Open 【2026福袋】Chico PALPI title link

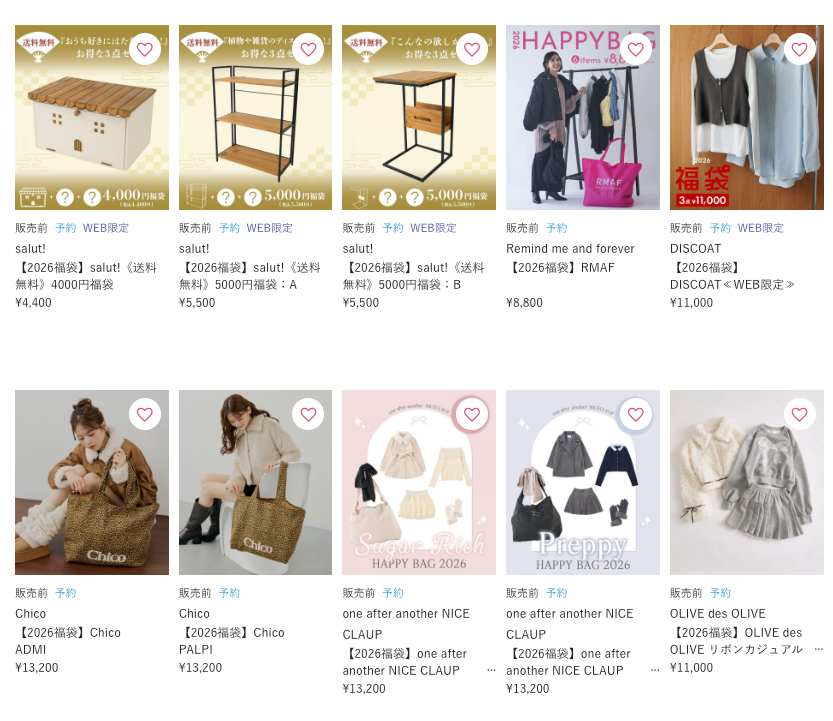pyautogui.click(x=232, y=641)
